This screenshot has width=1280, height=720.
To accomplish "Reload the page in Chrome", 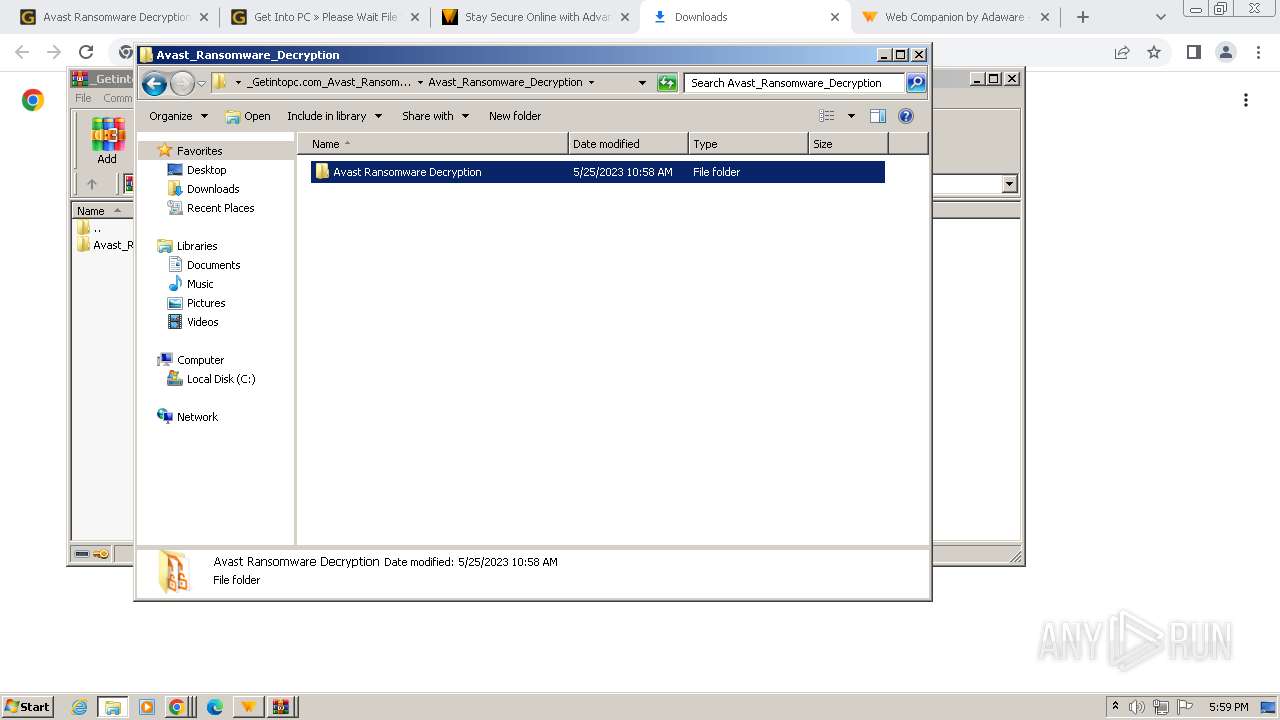I will pyautogui.click(x=86, y=52).
